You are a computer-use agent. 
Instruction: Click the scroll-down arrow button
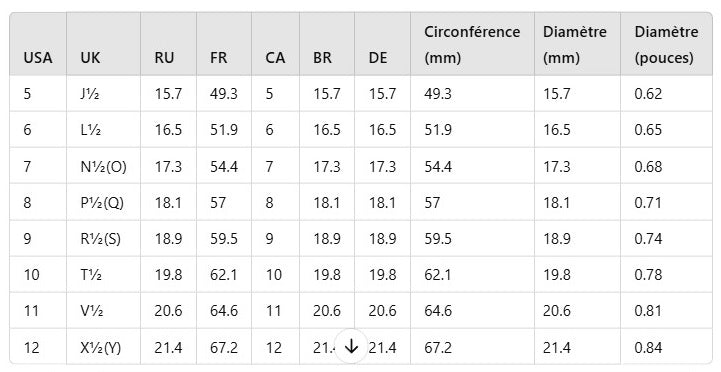[x=351, y=346]
